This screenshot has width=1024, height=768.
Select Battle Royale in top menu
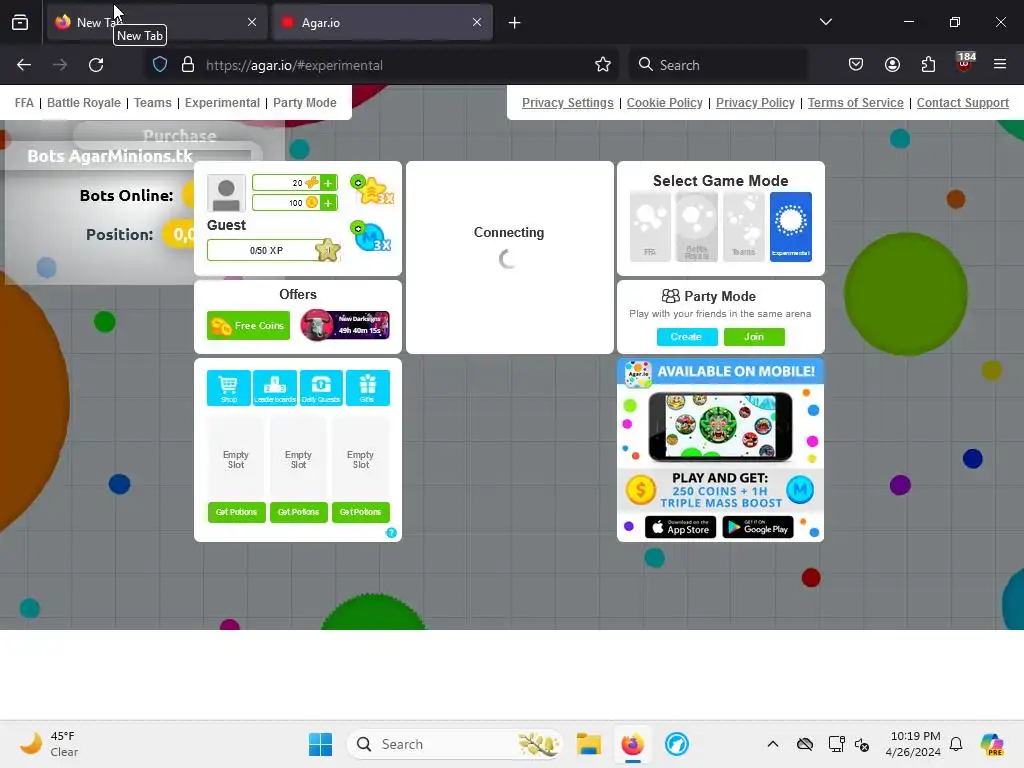tap(84, 103)
